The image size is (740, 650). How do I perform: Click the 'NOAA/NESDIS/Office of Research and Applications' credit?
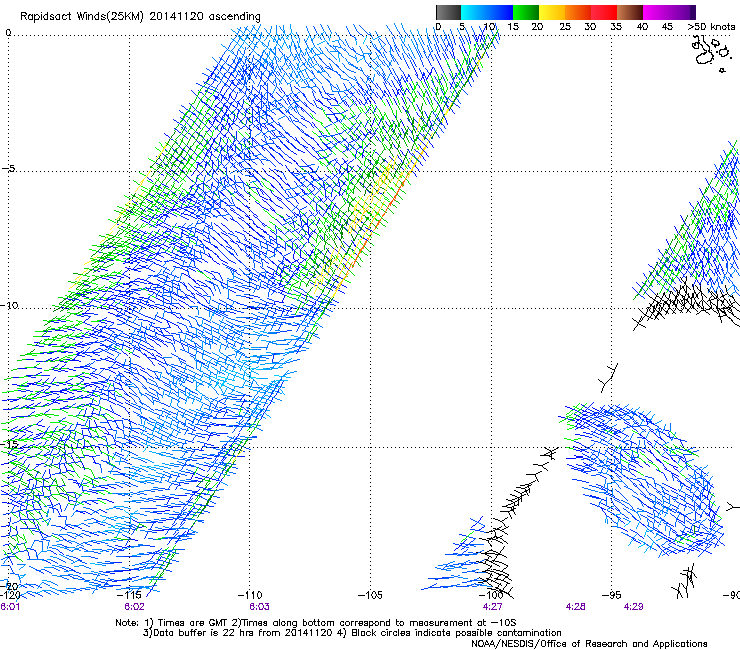[589, 644]
